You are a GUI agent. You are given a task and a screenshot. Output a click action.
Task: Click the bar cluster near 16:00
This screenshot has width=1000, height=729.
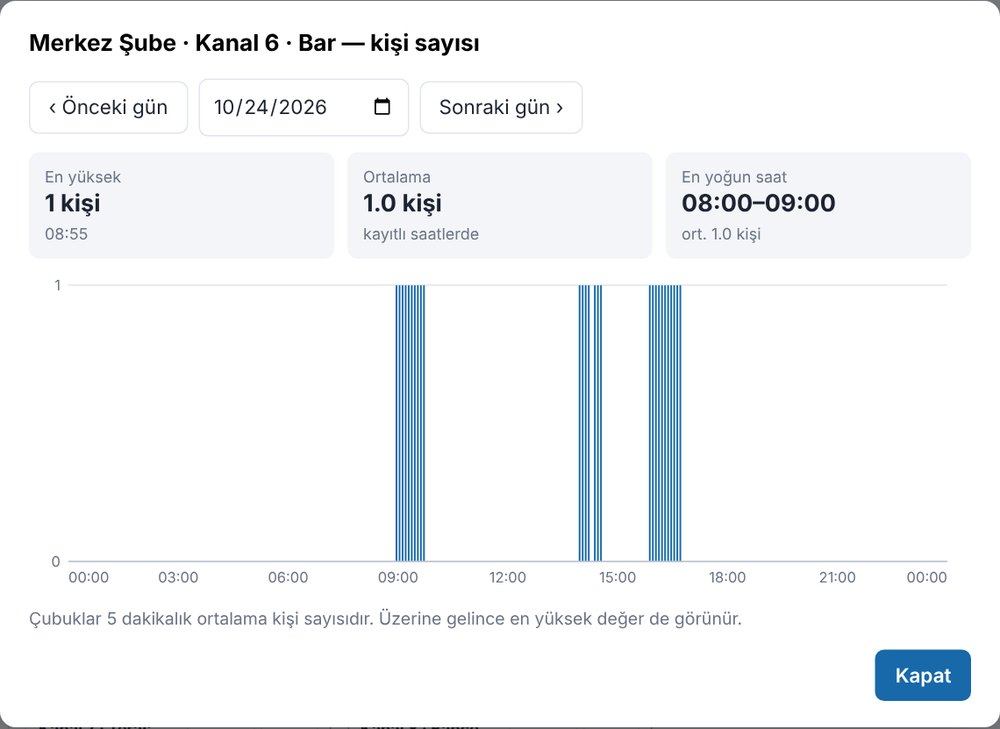(x=665, y=423)
